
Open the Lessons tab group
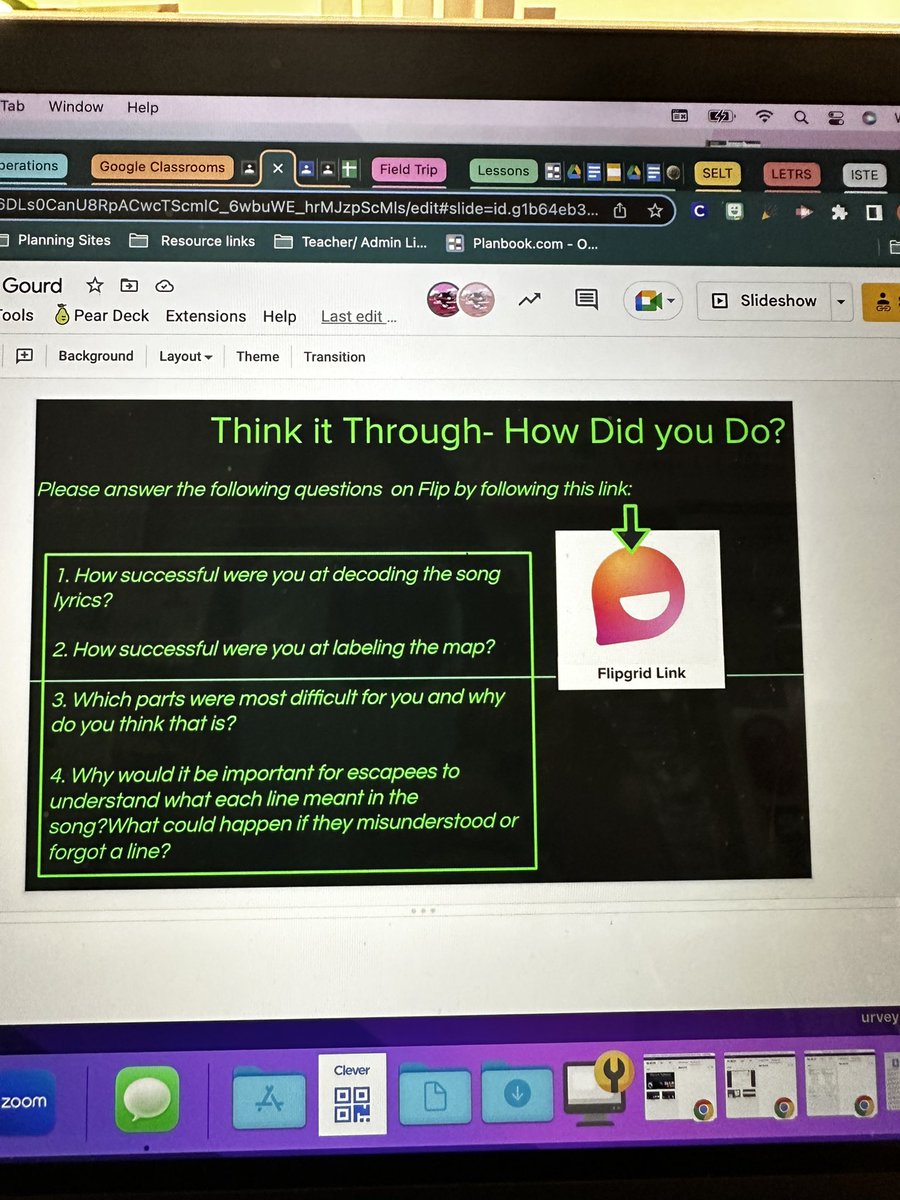(503, 171)
